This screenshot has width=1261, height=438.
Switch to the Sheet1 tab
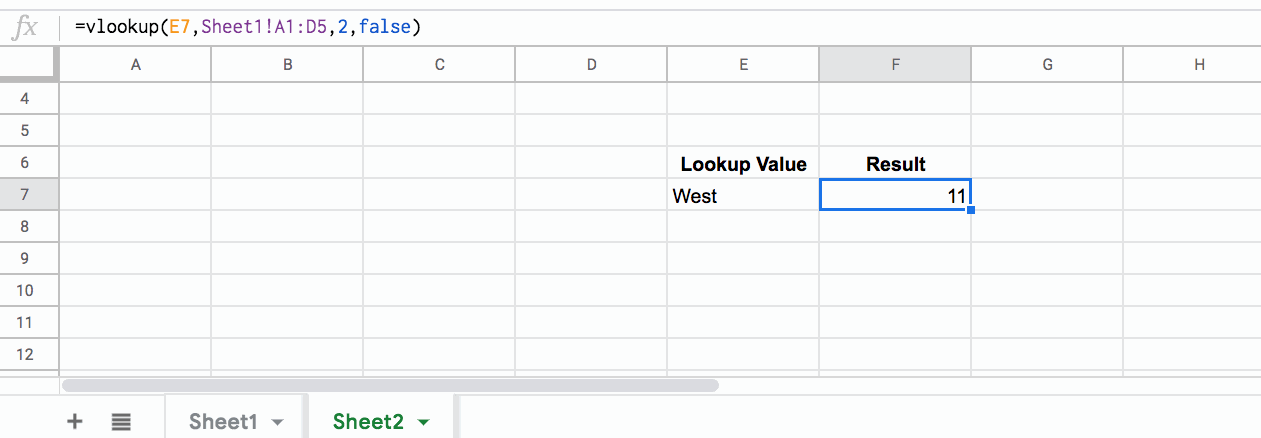pyautogui.click(x=223, y=421)
